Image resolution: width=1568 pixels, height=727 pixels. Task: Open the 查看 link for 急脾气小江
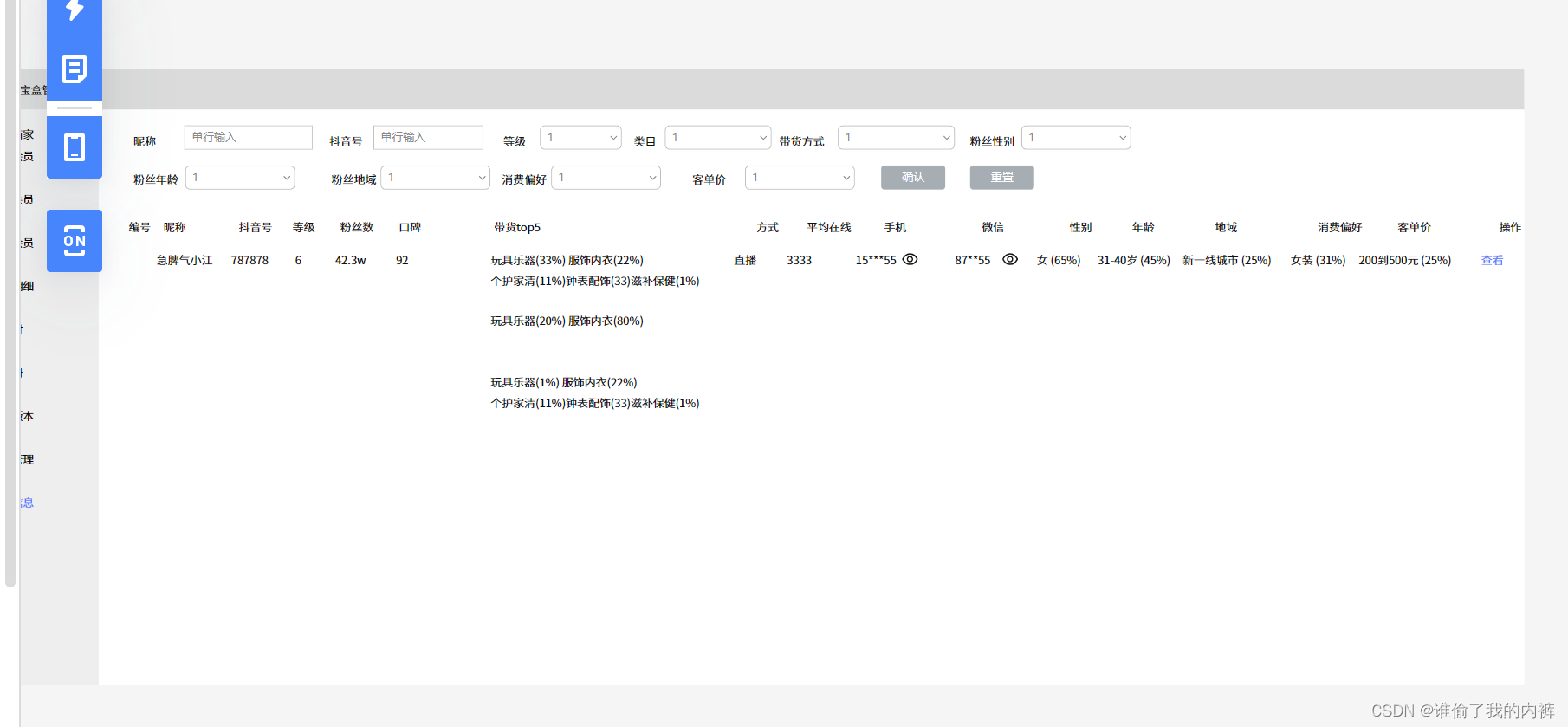[x=1493, y=261]
